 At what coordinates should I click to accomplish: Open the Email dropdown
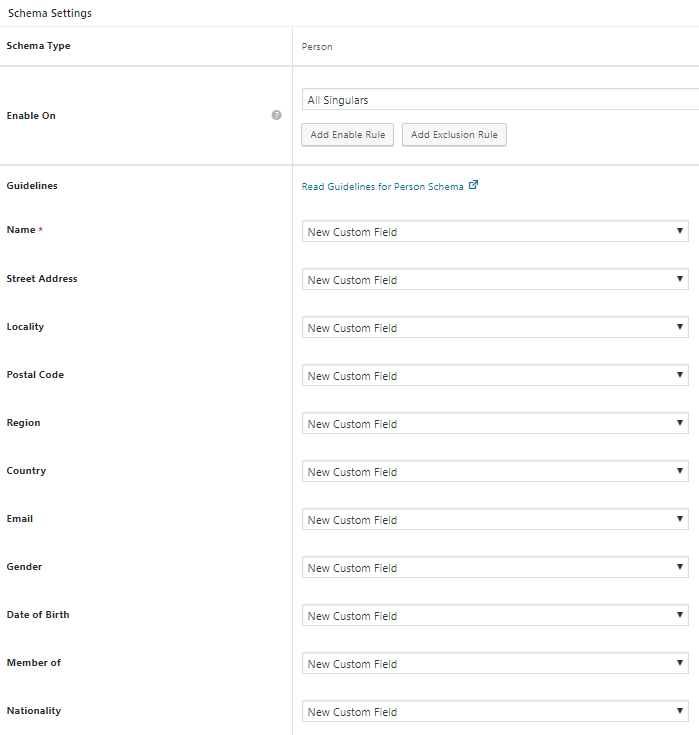(495, 519)
